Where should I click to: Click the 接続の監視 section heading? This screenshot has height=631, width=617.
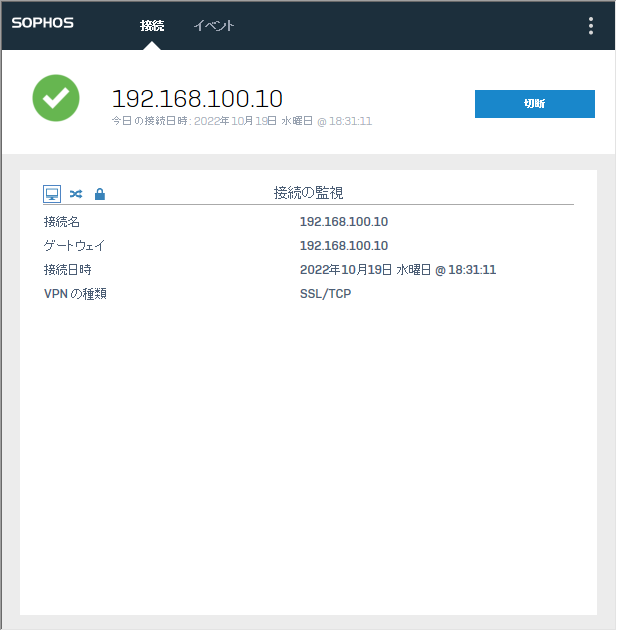[x=308, y=193]
